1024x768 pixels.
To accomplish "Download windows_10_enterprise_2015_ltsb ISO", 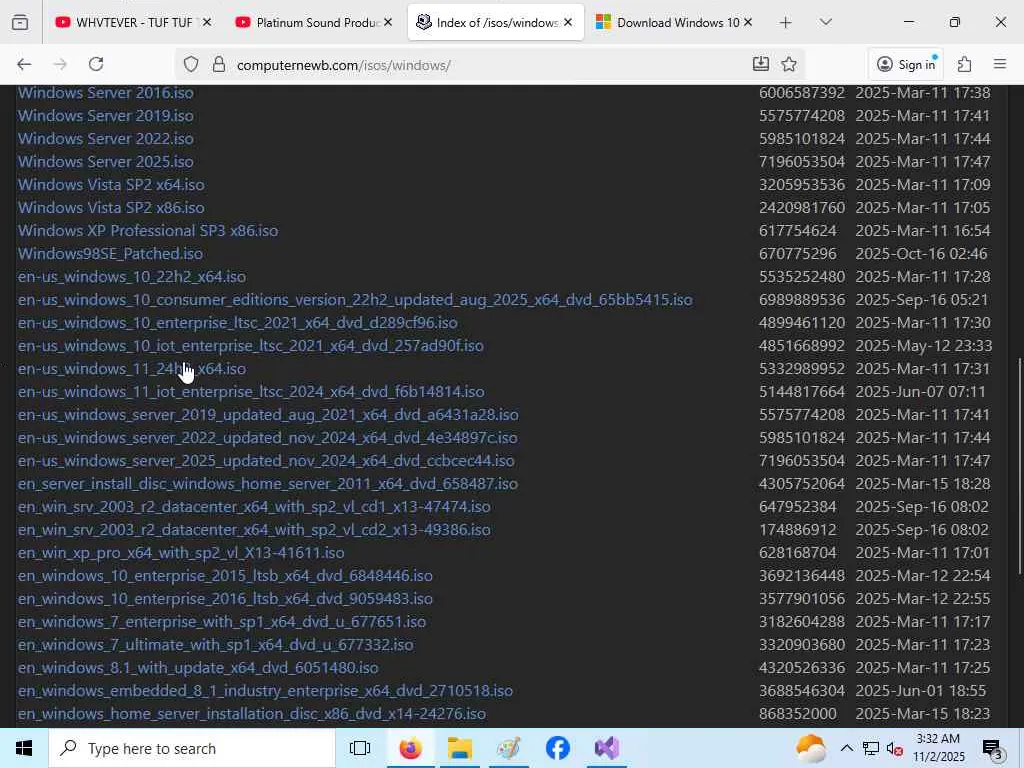I will (225, 576).
